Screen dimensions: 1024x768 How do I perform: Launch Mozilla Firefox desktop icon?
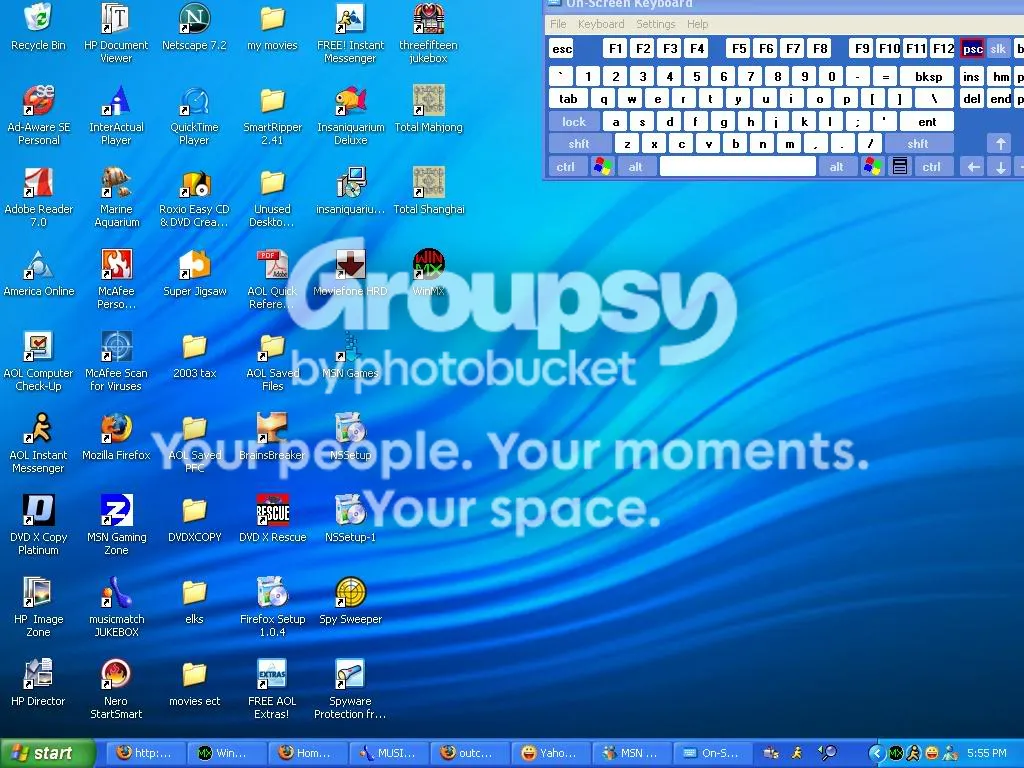[116, 437]
